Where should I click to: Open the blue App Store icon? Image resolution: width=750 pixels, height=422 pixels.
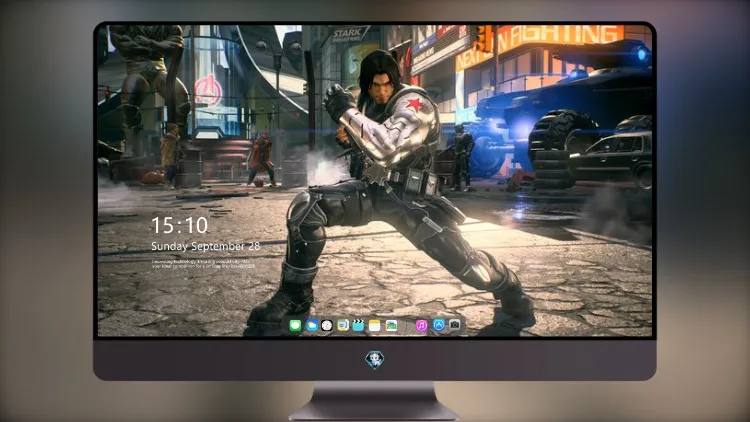tap(439, 325)
